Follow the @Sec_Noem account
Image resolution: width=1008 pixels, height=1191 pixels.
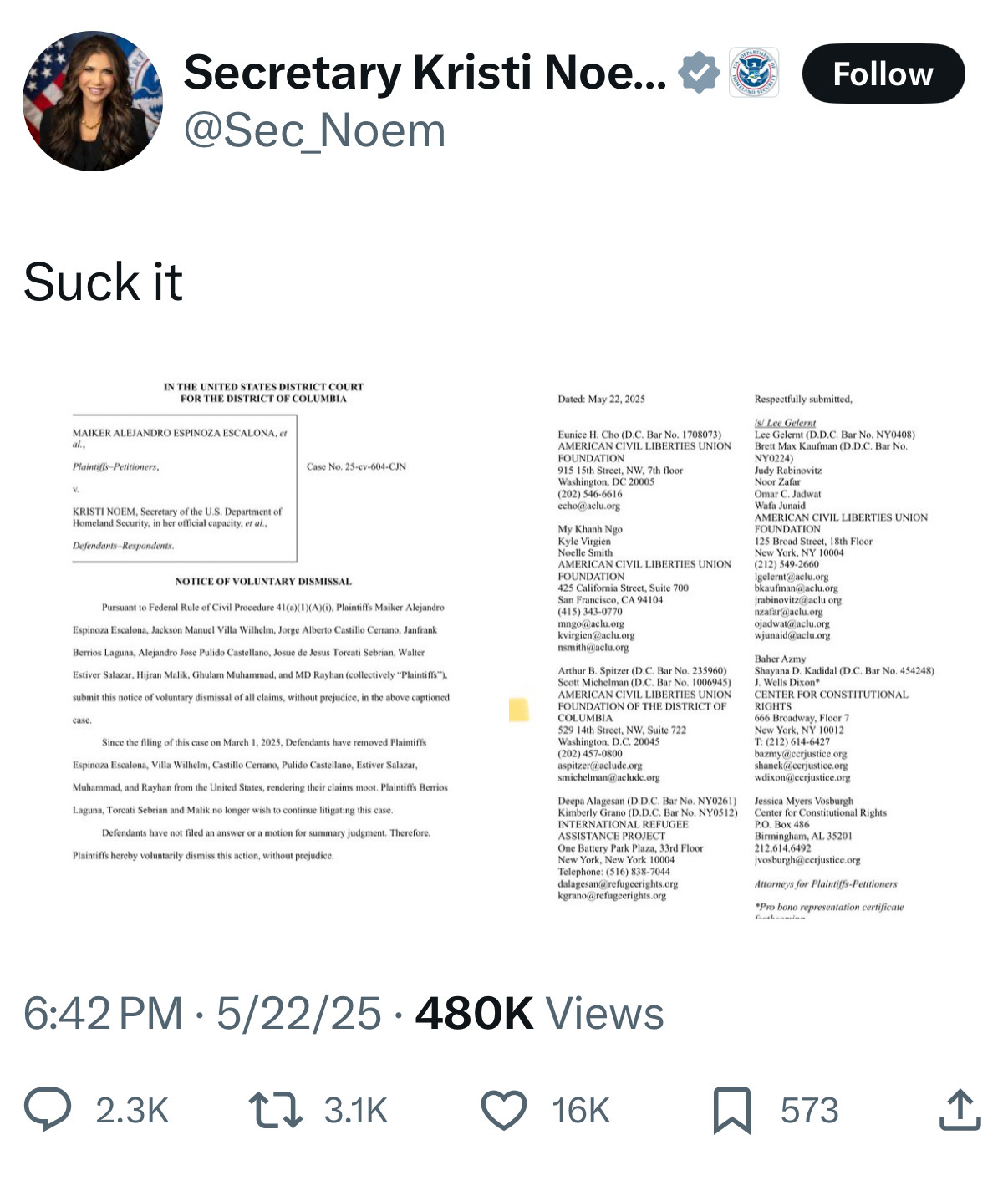coord(883,74)
